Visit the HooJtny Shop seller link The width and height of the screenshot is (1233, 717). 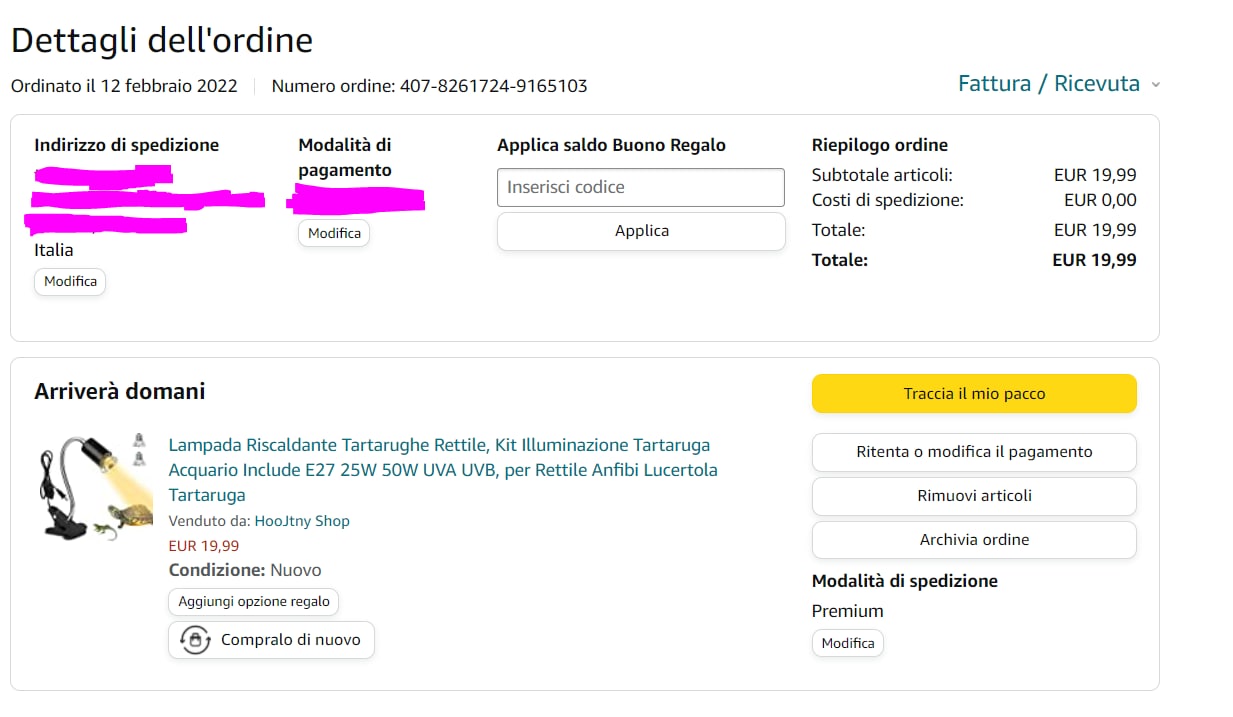tap(302, 521)
